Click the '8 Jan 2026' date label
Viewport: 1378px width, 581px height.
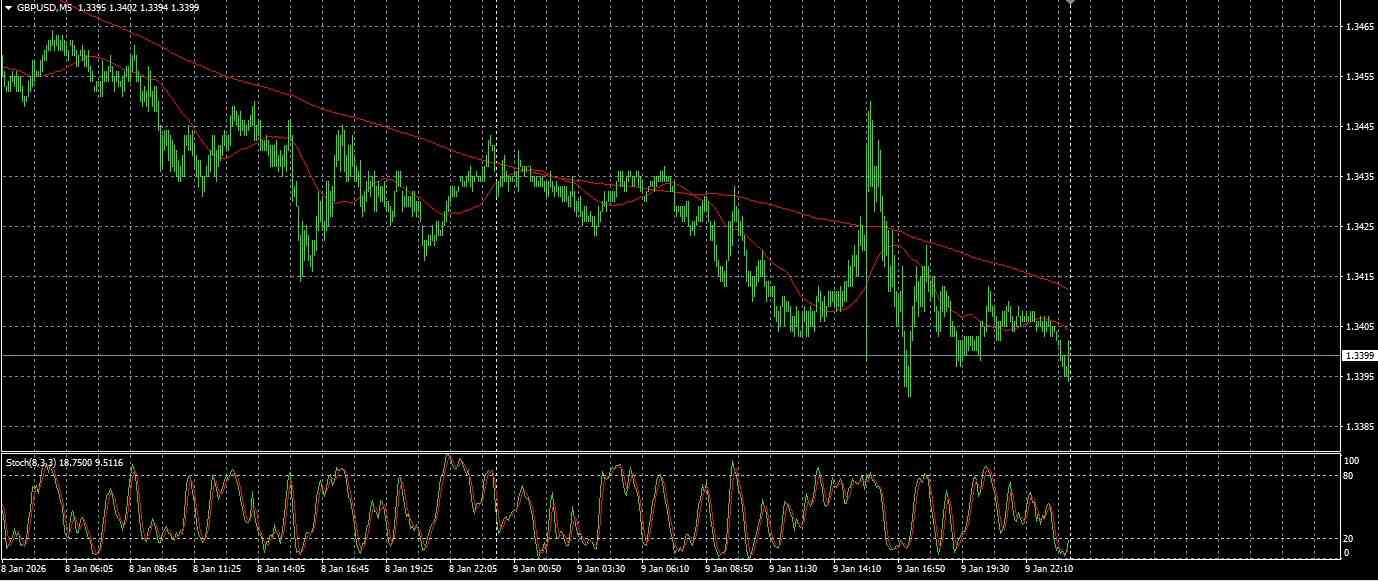tap(25, 569)
